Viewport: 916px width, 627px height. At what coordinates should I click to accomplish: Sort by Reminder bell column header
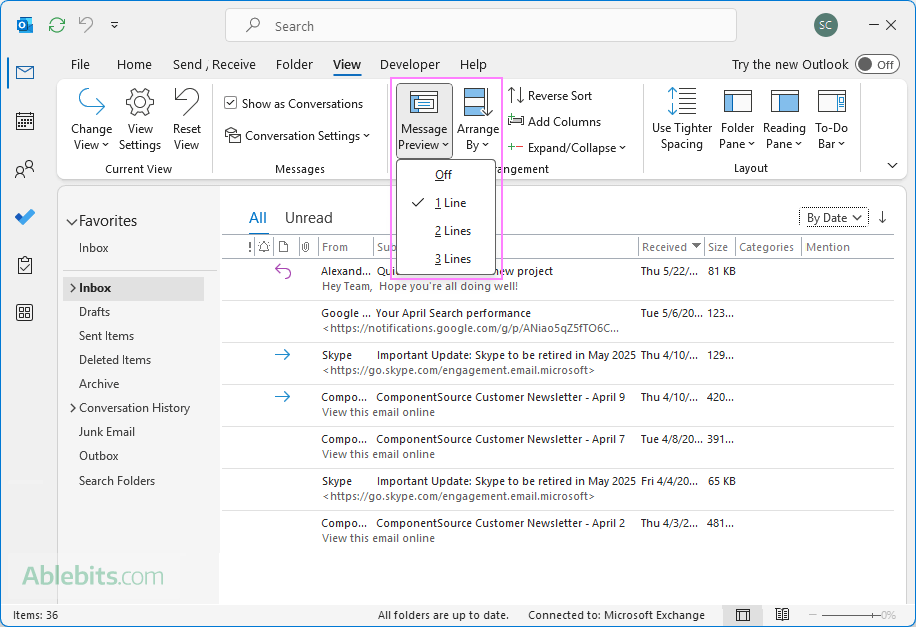click(264, 247)
